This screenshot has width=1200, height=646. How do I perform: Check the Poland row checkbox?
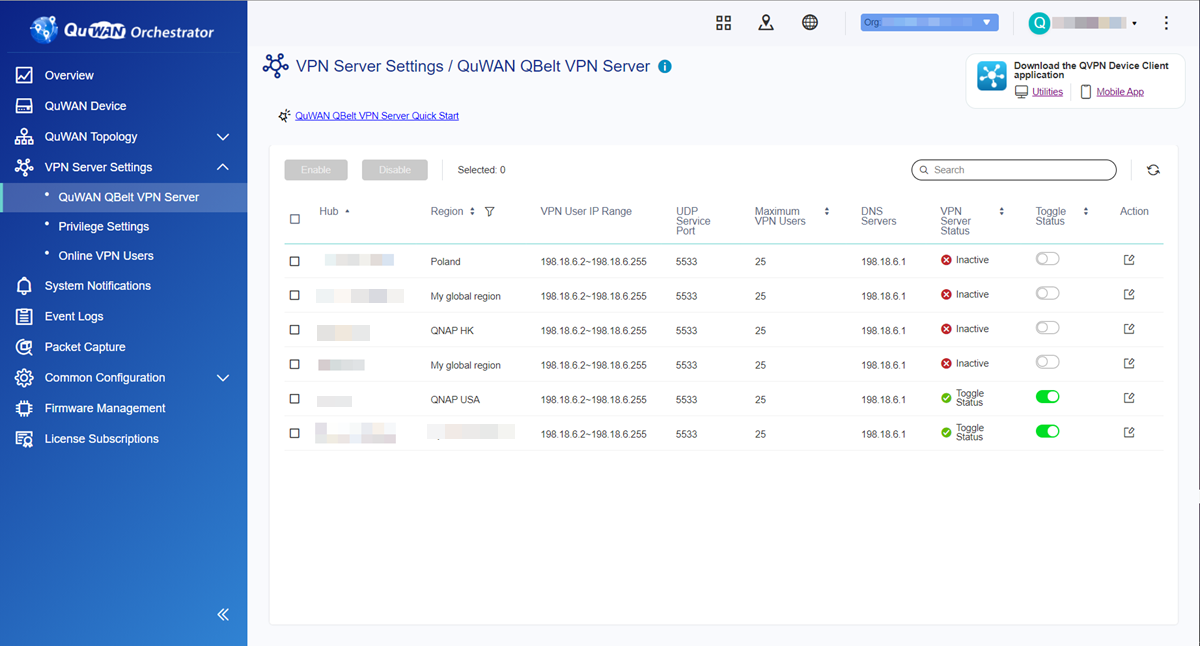pos(294,261)
